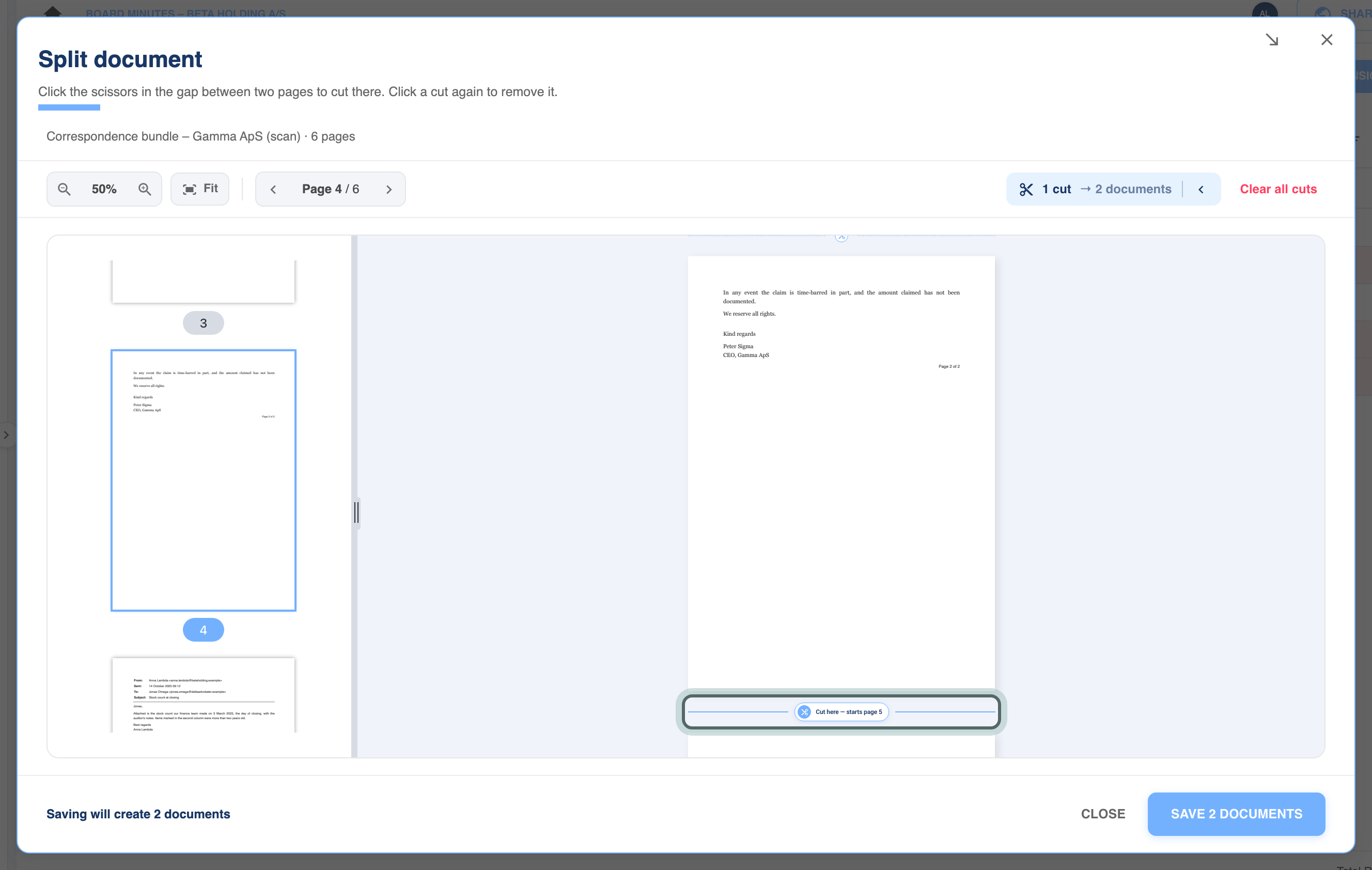The height and width of the screenshot is (870, 1372).
Task: Click 'Saving will create 2 documents' text
Action: coord(138,814)
